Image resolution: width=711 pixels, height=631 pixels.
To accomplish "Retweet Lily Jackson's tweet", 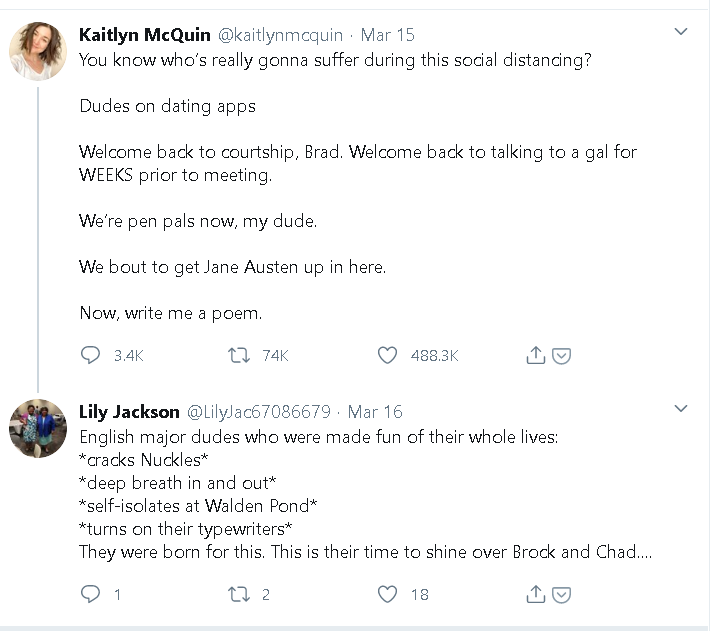I will point(239,594).
